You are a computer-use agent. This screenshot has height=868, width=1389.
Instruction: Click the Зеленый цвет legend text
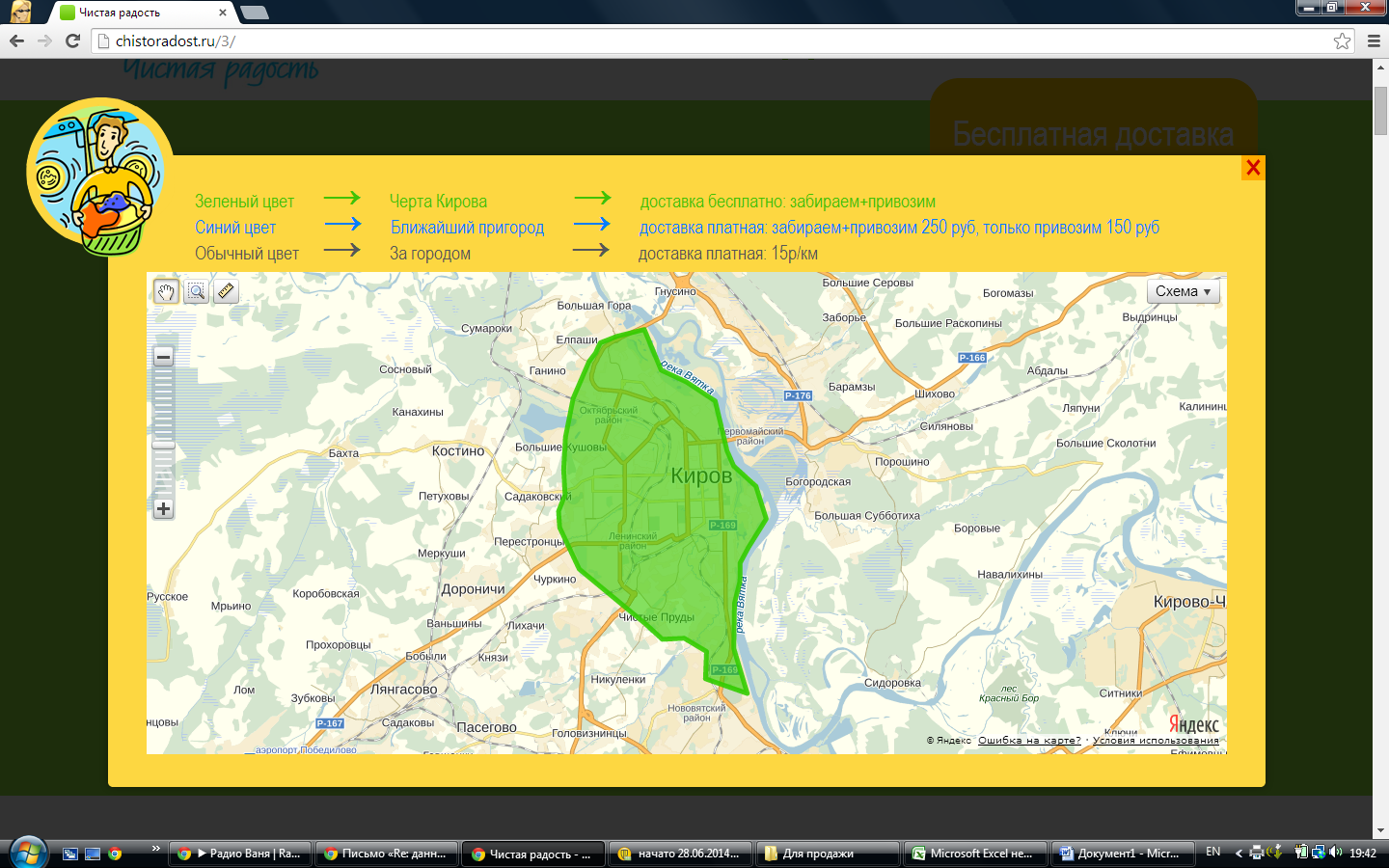point(244,202)
